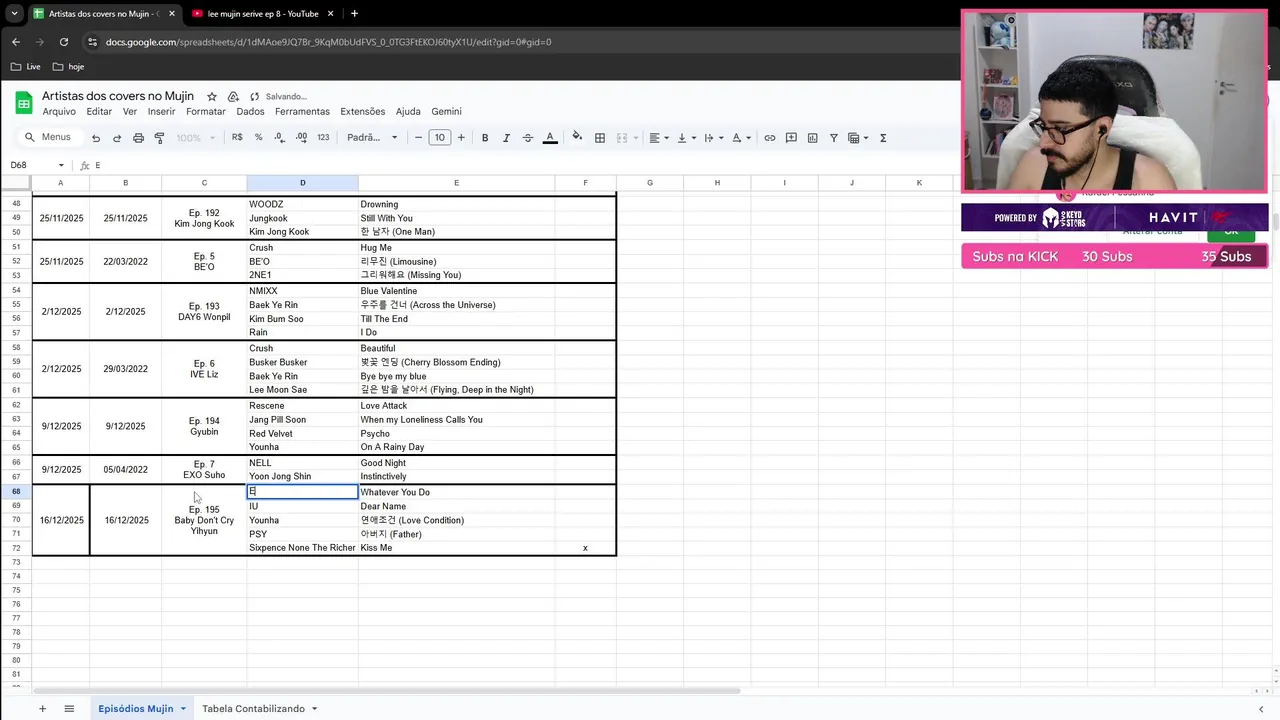Activate the paint format roller tool
The width and height of the screenshot is (1280, 720).
tap(159, 138)
